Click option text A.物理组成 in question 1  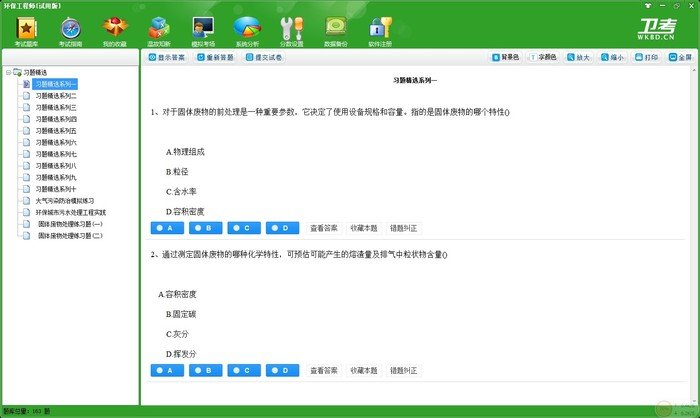pos(185,152)
